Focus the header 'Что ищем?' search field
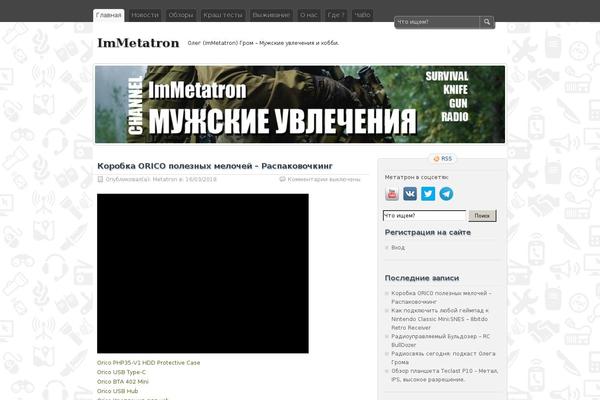The width and height of the screenshot is (600, 400). point(437,22)
